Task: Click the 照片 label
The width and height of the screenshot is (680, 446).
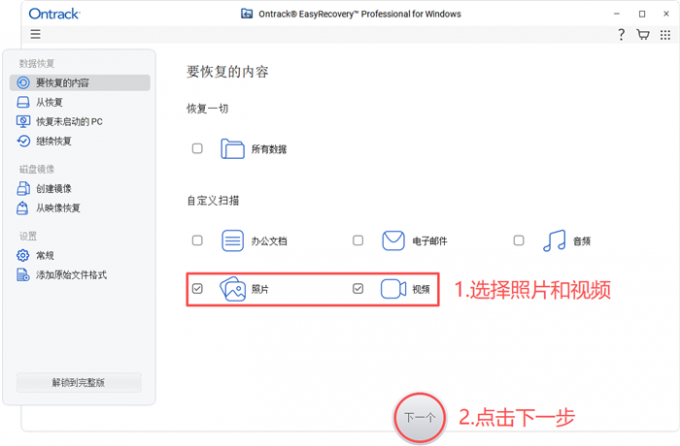Action: point(260,289)
